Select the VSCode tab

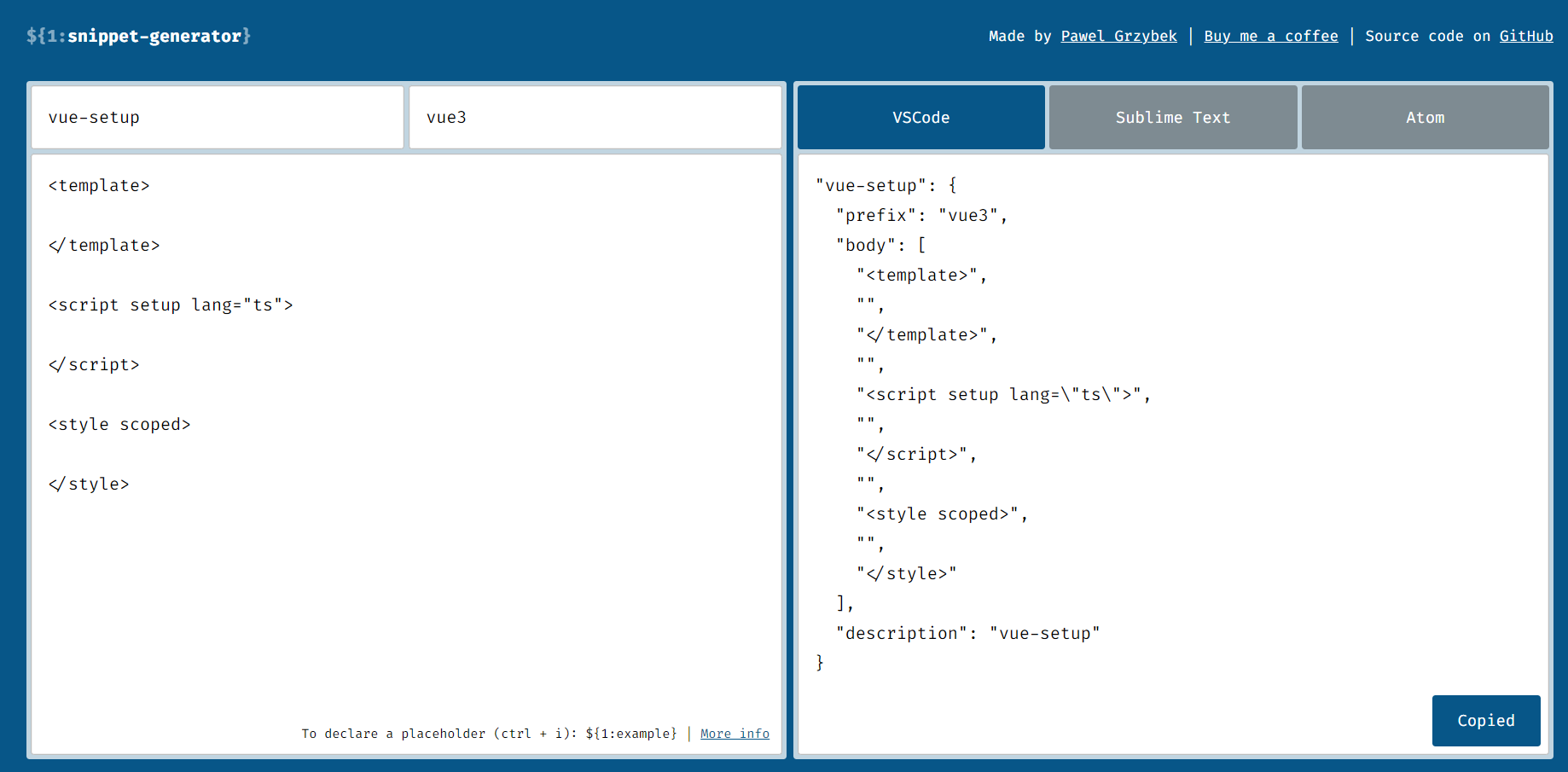tap(920, 117)
